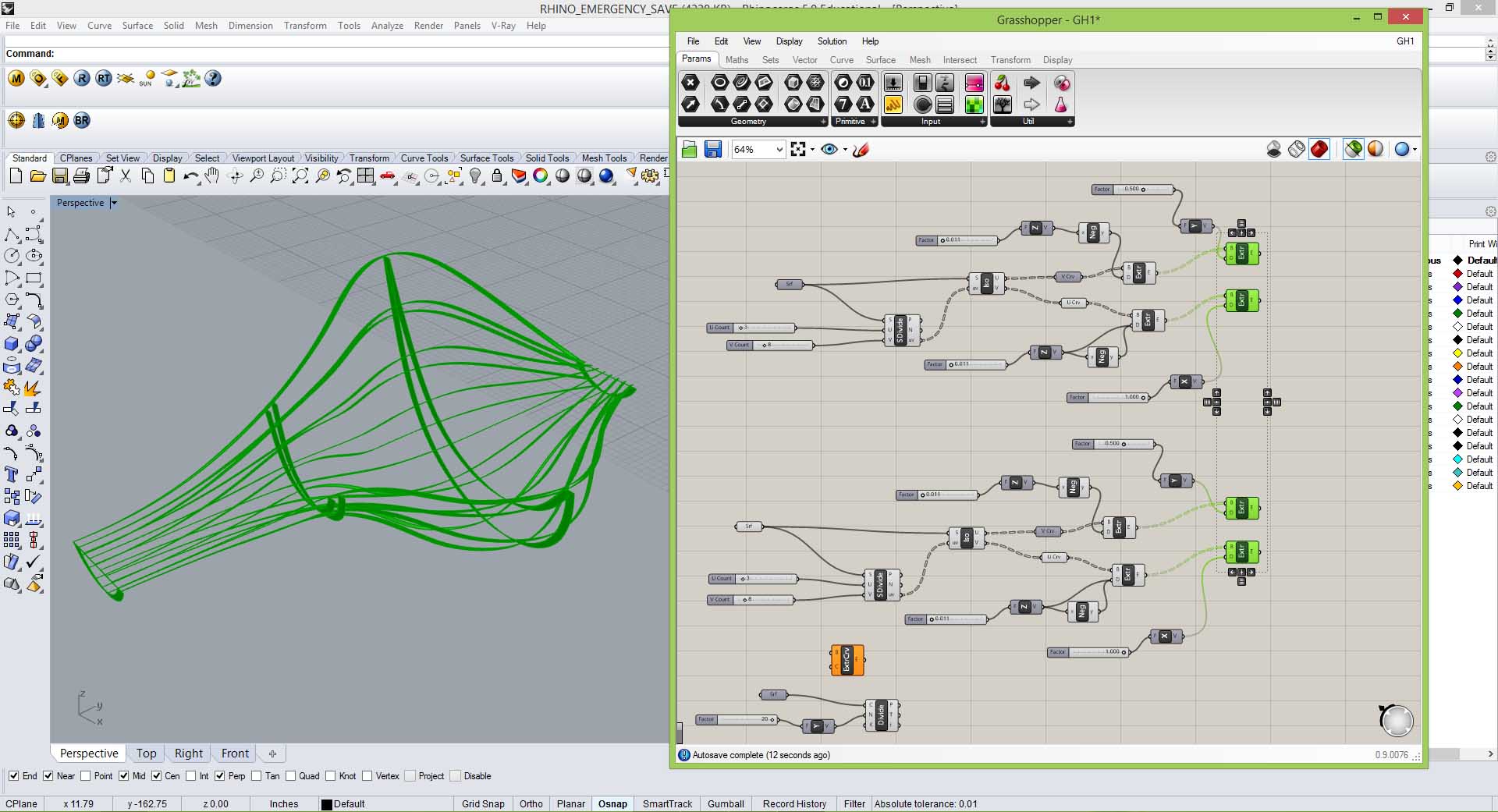Expand the Perspective viewport title menu arrow
This screenshot has height=812, width=1498.
click(x=114, y=203)
